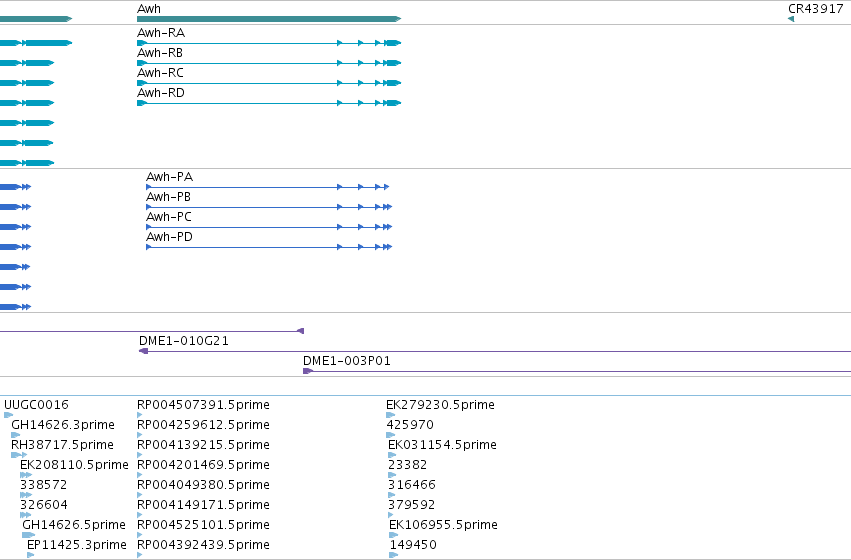Select the 23382 feature label
This screenshot has height=560, width=851.
tap(408, 465)
